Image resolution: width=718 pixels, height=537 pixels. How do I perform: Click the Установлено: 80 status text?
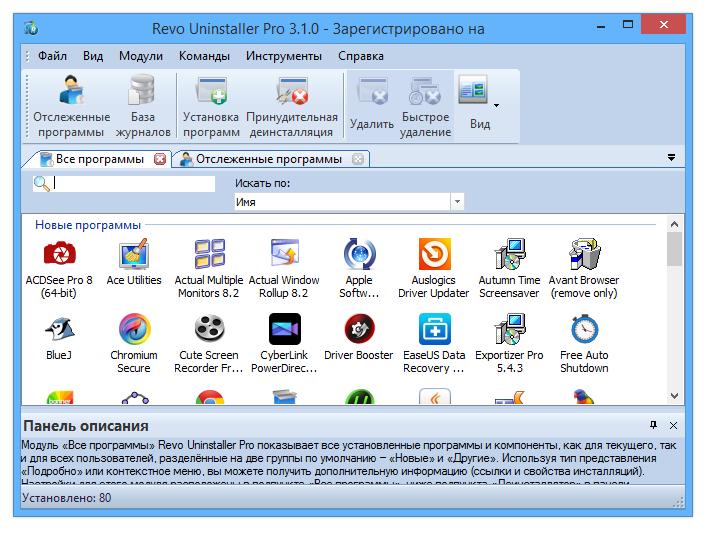coord(66,498)
